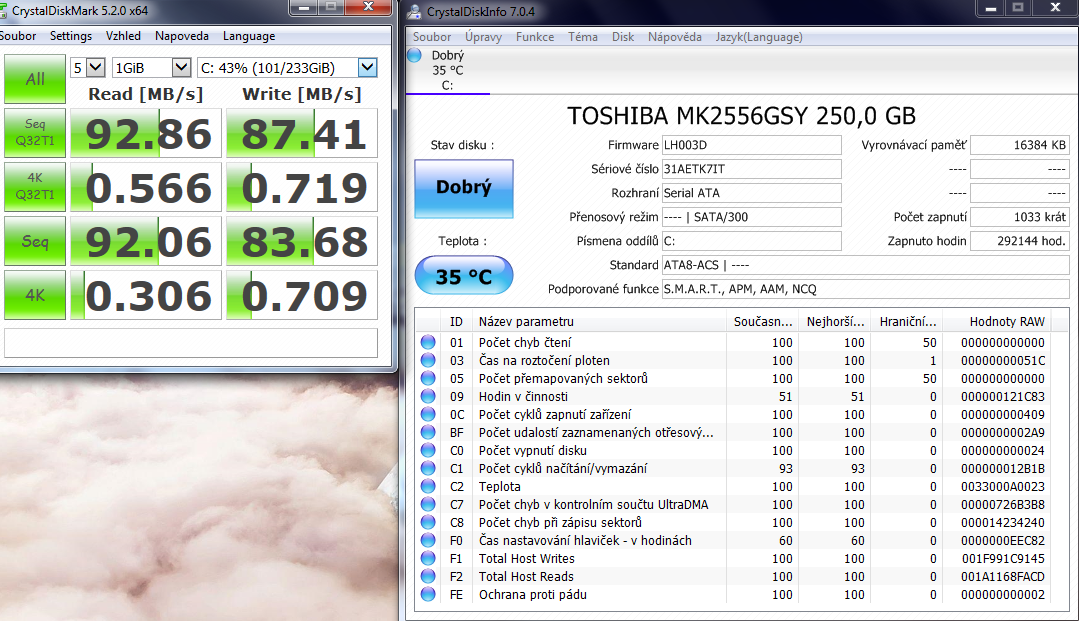
Task: Click the serial number field 31AETK7IT
Action: pyautogui.click(x=751, y=169)
